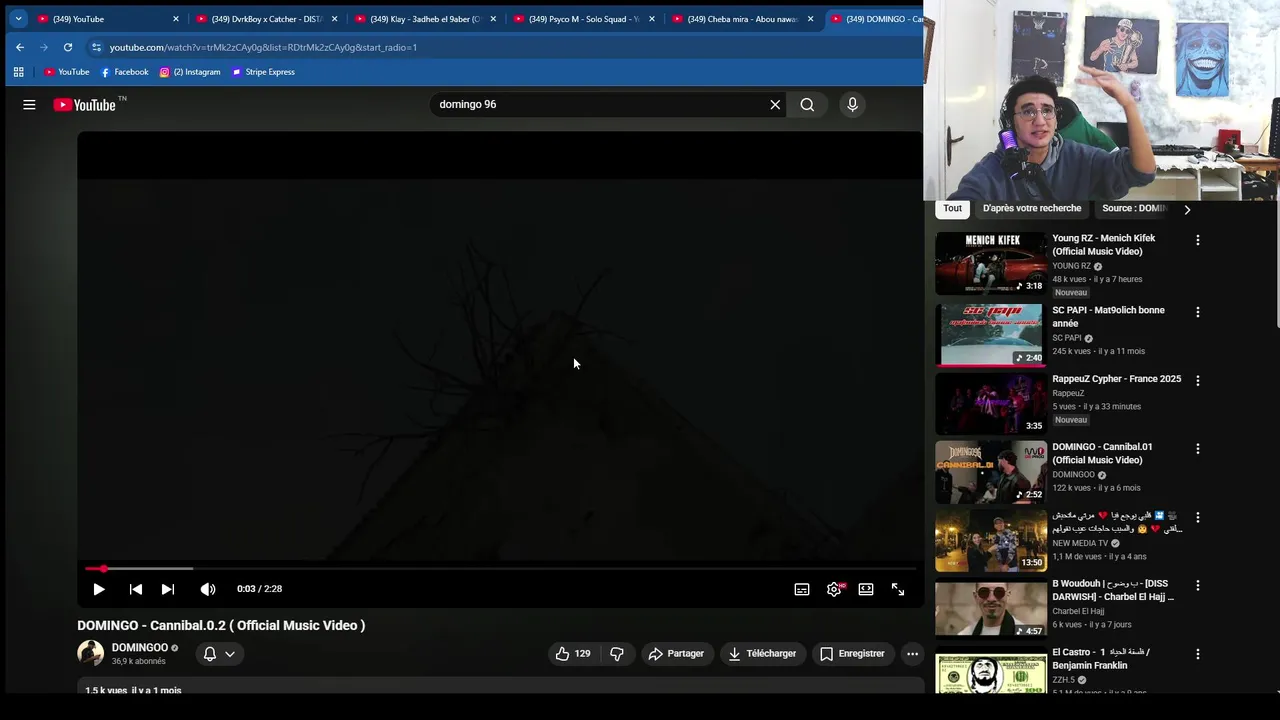Play the video with the play button
Screen dimensions: 1280x720
[x=99, y=589]
